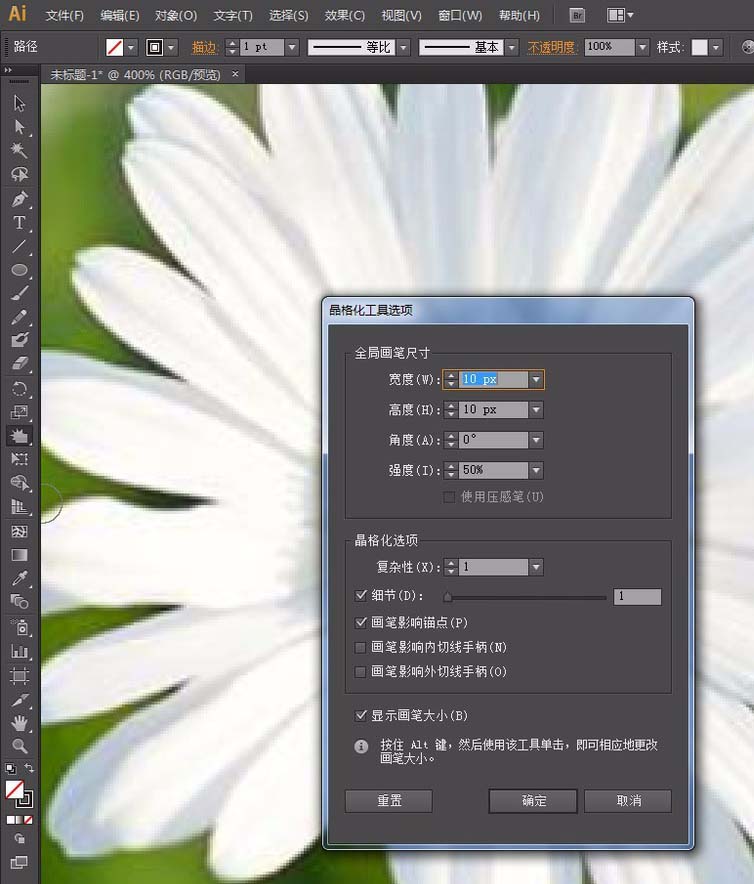Select the Selection (black arrow) tool
The width and height of the screenshot is (754, 884).
tap(19, 103)
